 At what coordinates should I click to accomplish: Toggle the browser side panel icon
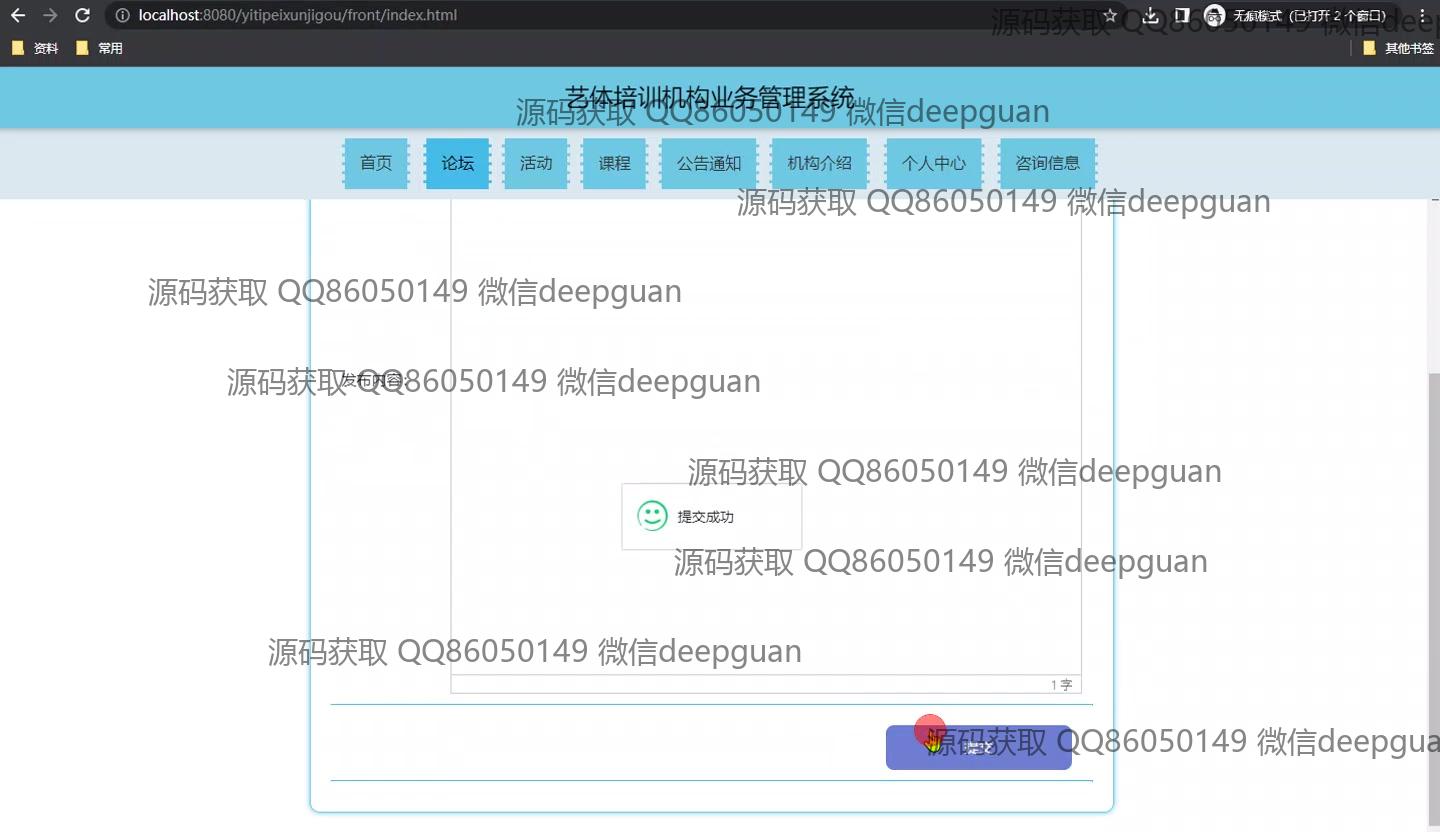[x=1182, y=15]
